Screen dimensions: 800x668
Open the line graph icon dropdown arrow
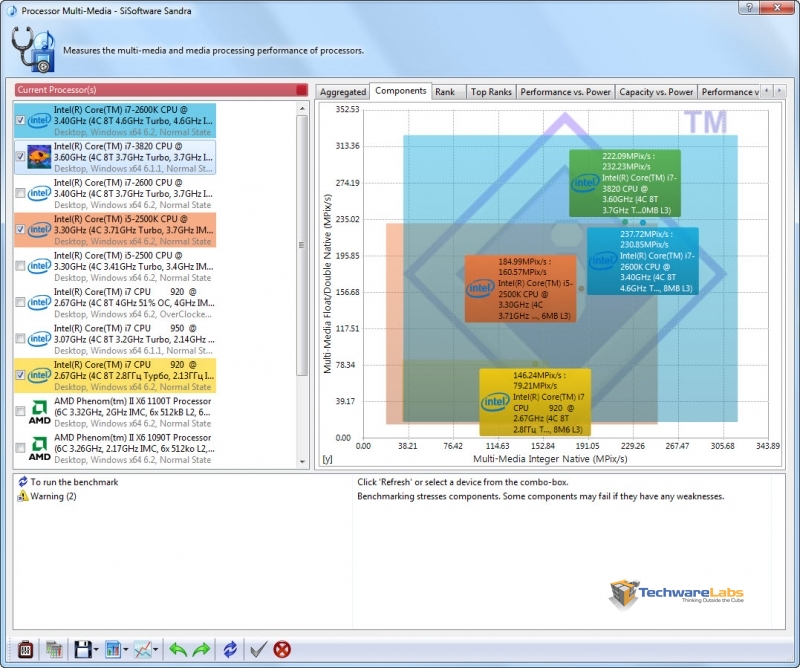tap(156, 650)
